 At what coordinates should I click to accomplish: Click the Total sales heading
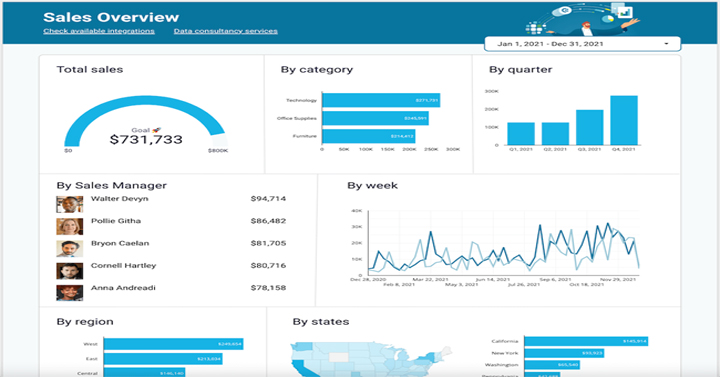tap(90, 70)
